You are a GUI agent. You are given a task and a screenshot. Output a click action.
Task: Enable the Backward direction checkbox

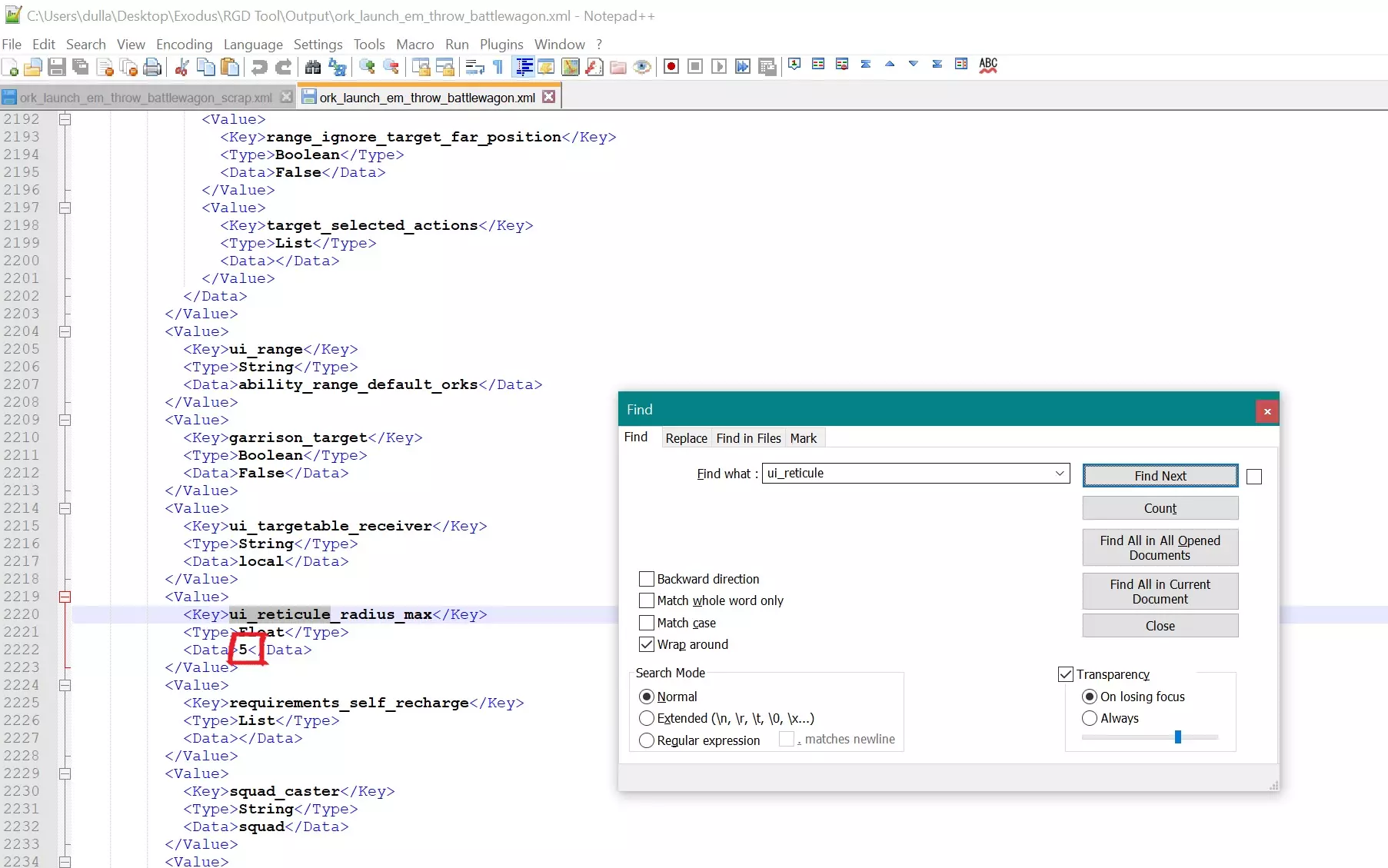point(647,579)
